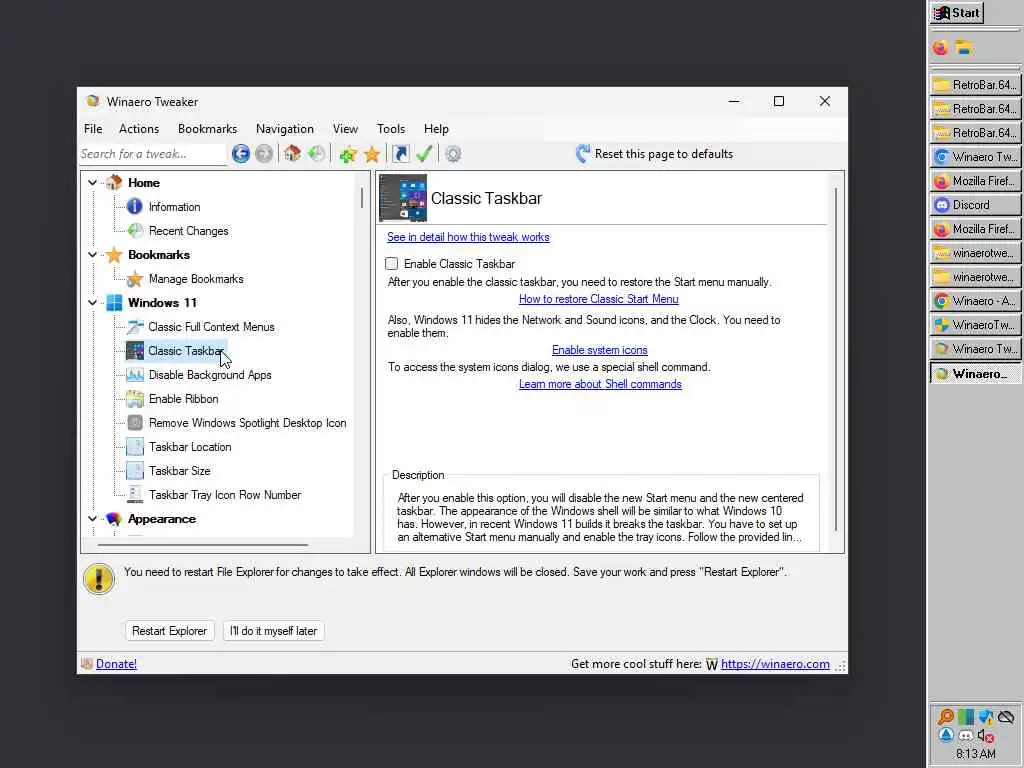This screenshot has width=1024, height=768.
Task: Click the crossed-out cloud tray icon
Action: click(1006, 717)
